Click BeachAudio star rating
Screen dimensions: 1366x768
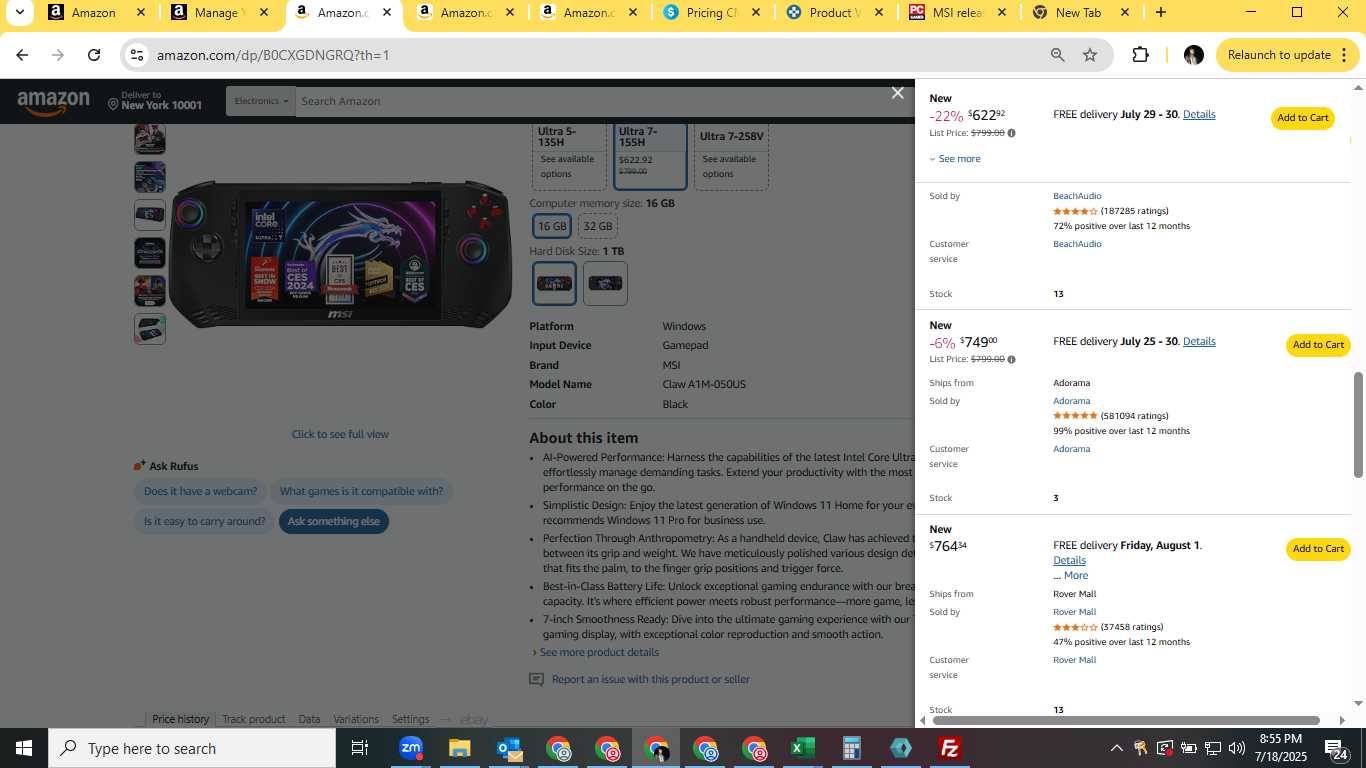1075,211
